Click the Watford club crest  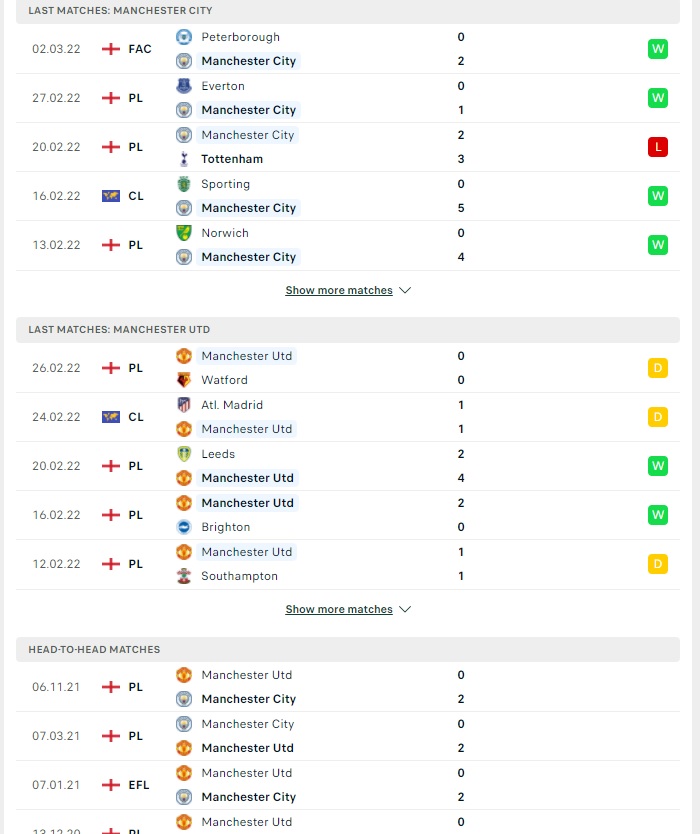click(x=184, y=380)
